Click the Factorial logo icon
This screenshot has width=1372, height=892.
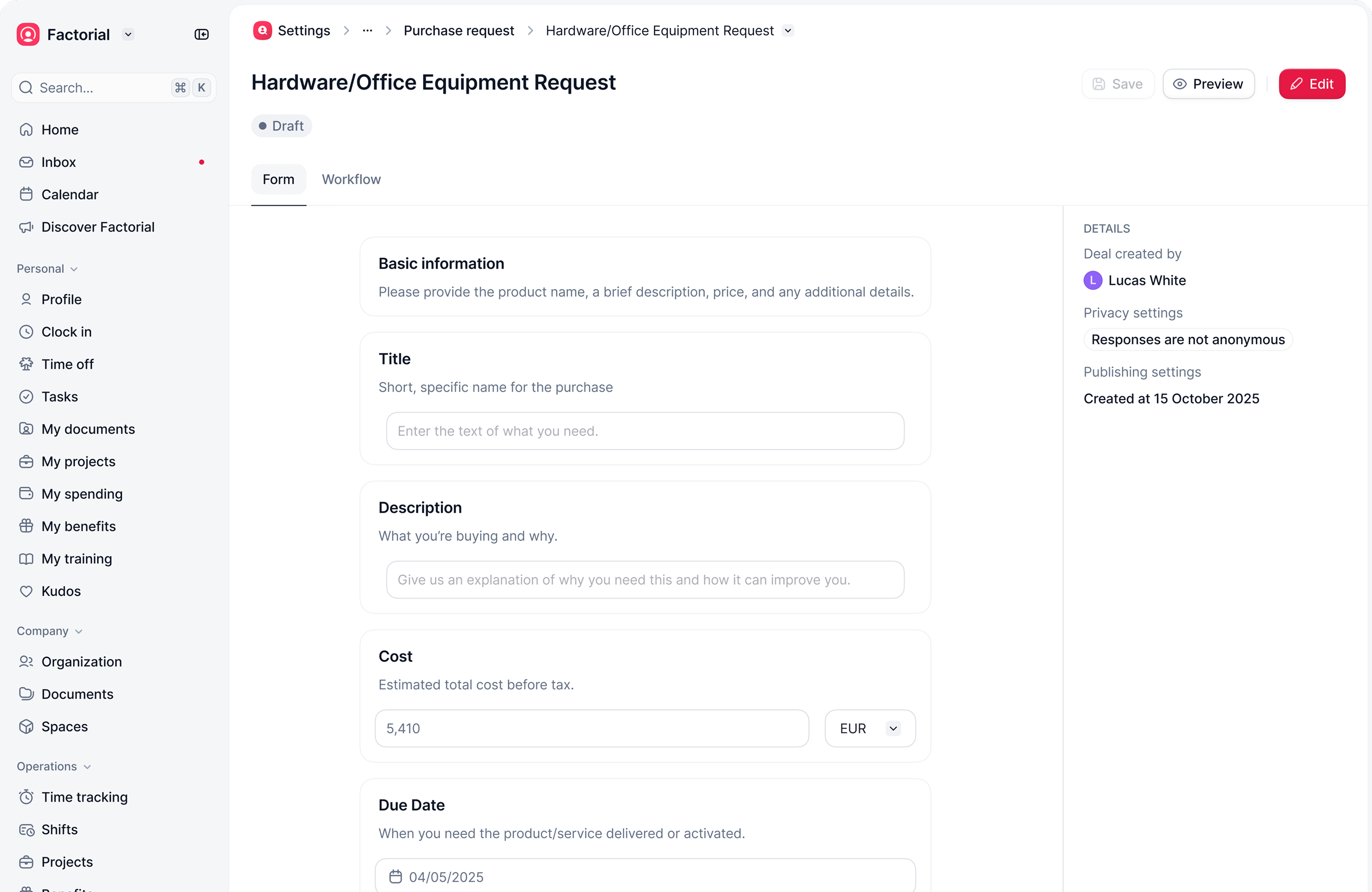[x=28, y=35]
